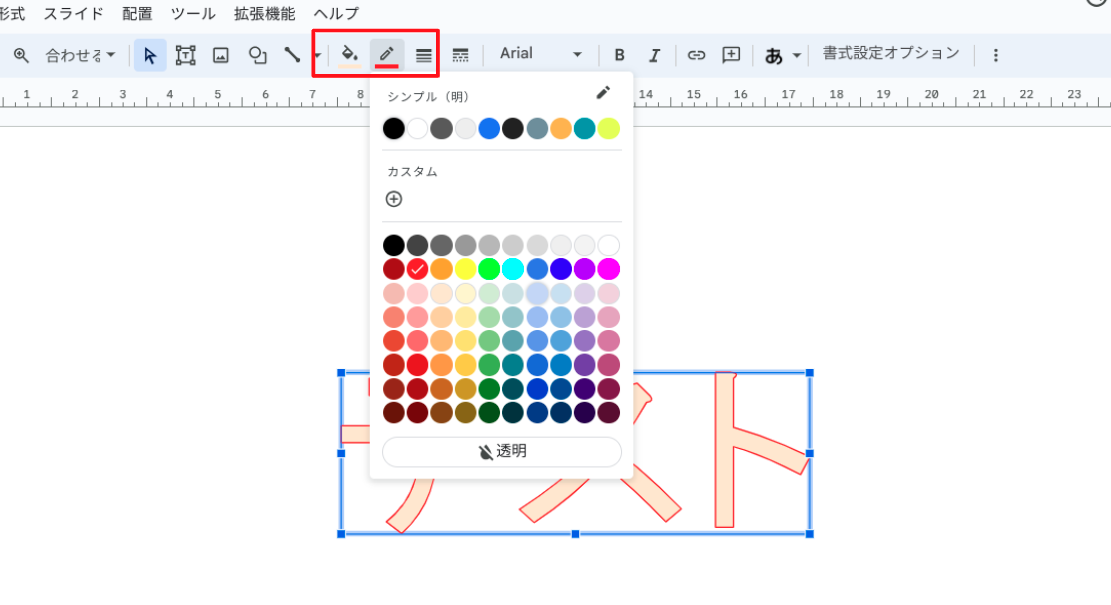Viewport: 1111px width, 605px height.
Task: Choose the bright green swatch in grid
Action: (489, 269)
